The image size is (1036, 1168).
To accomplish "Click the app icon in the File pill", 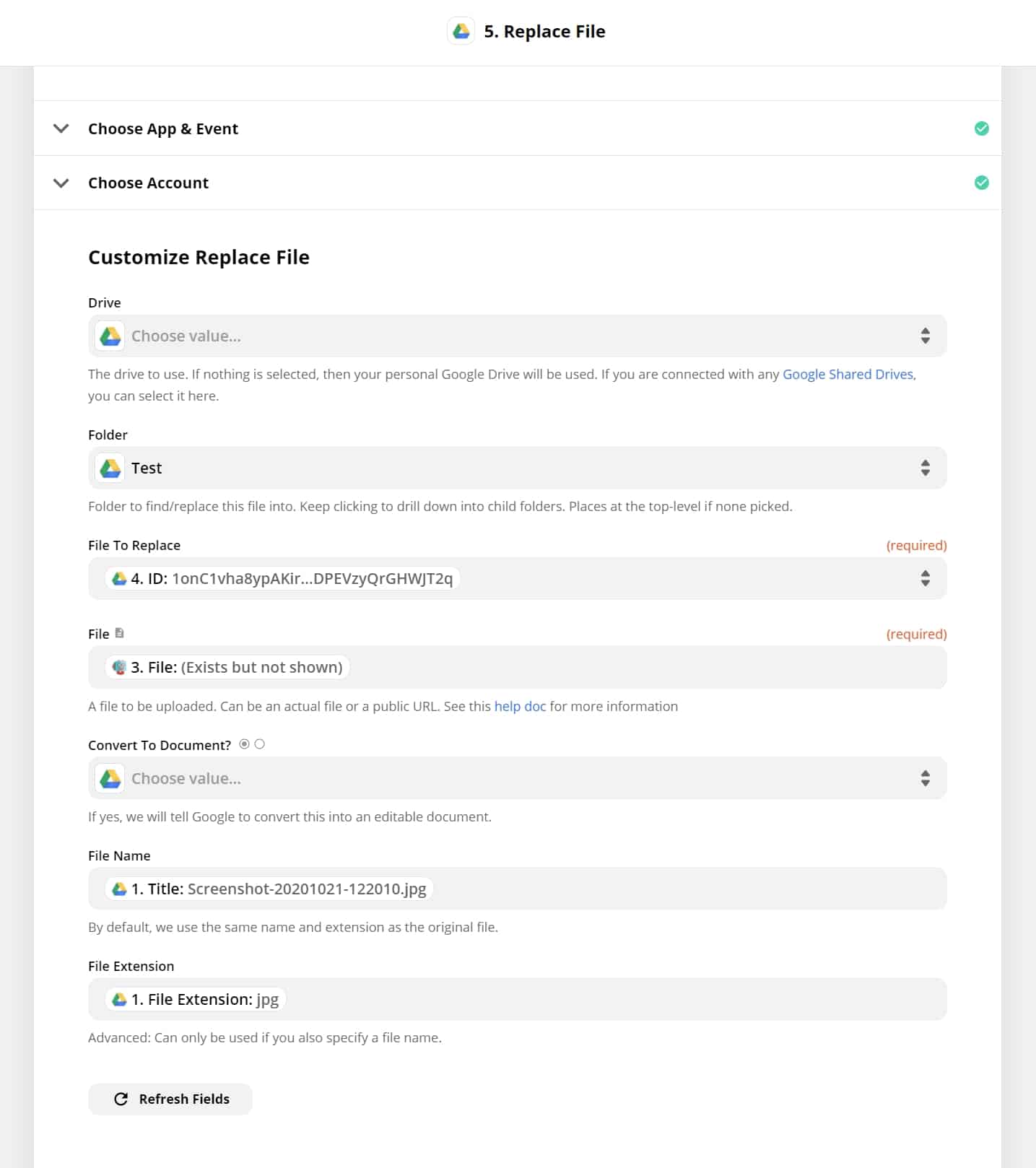I will [x=120, y=667].
